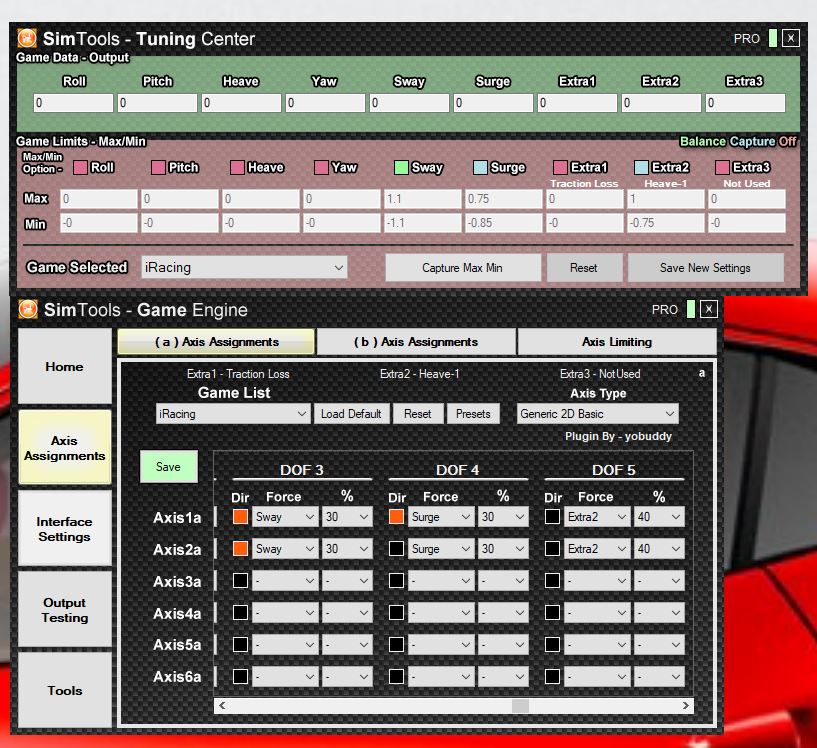Click the Extra3 game data output field

coord(745,103)
